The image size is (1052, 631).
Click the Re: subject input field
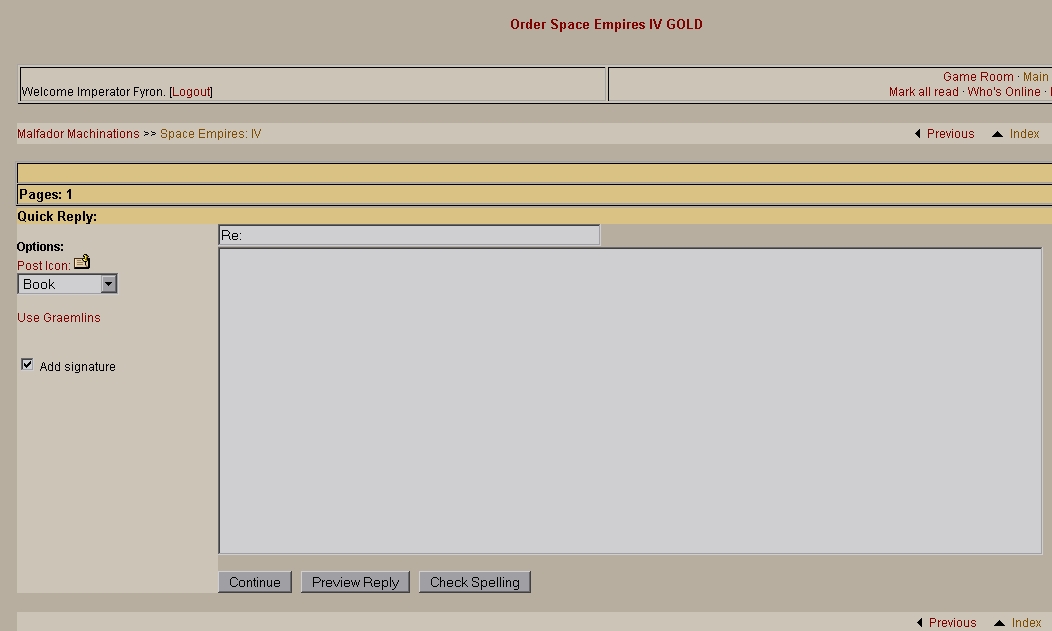tap(409, 235)
